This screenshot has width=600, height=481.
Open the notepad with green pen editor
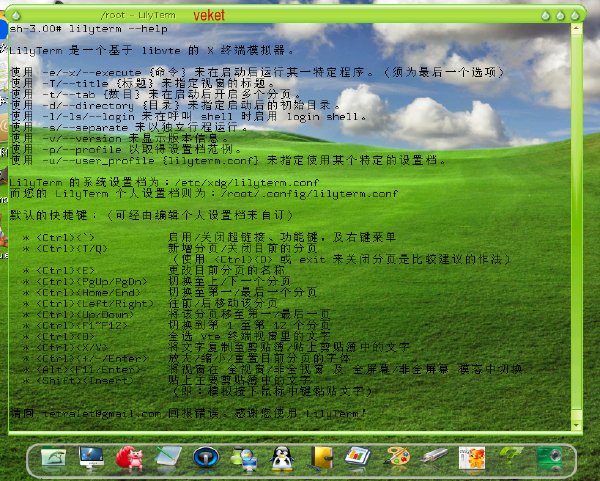click(x=168, y=457)
